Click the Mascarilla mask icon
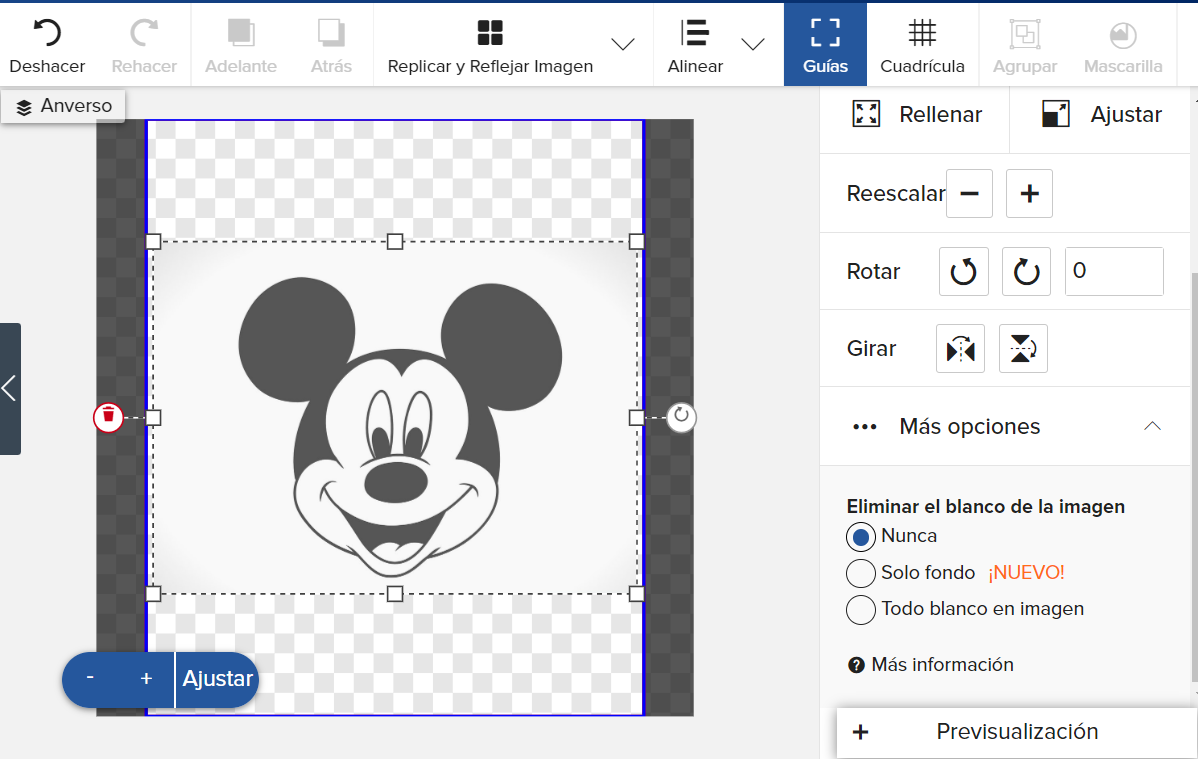Viewport: 1198px width, 759px height. tap(1122, 34)
